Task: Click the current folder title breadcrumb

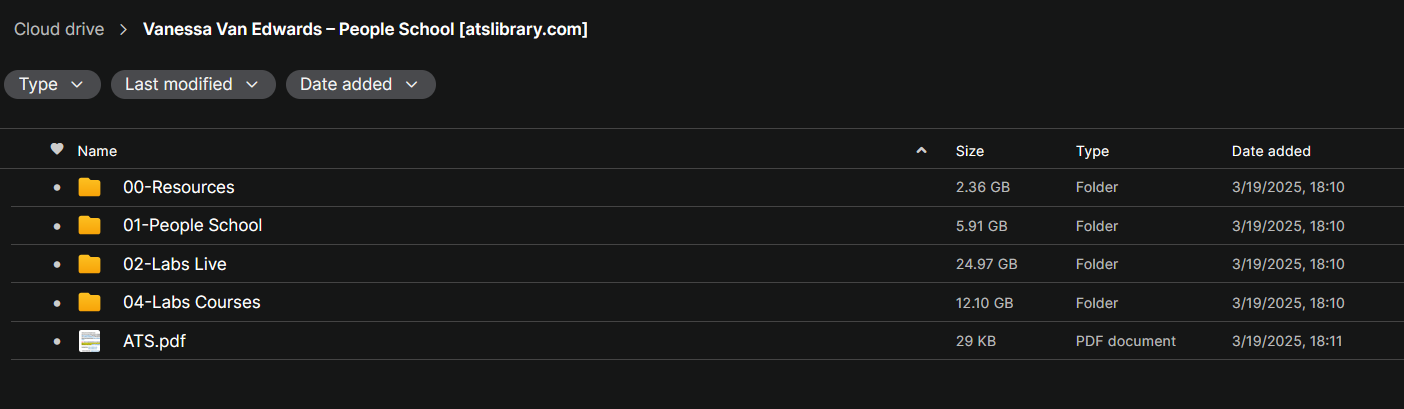Action: (365, 29)
